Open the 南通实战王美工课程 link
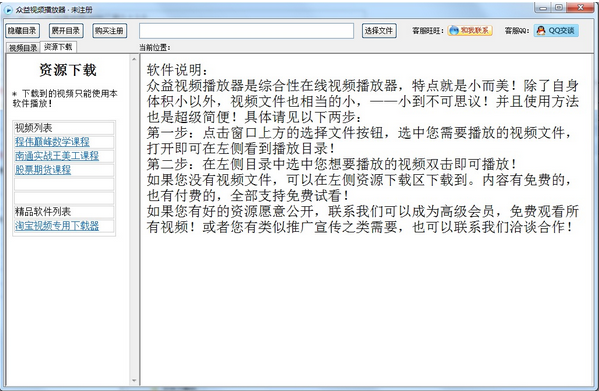 point(57,156)
